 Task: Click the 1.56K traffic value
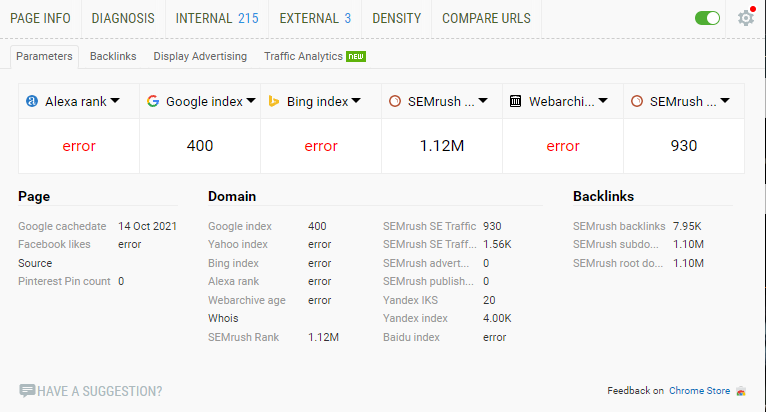497,244
